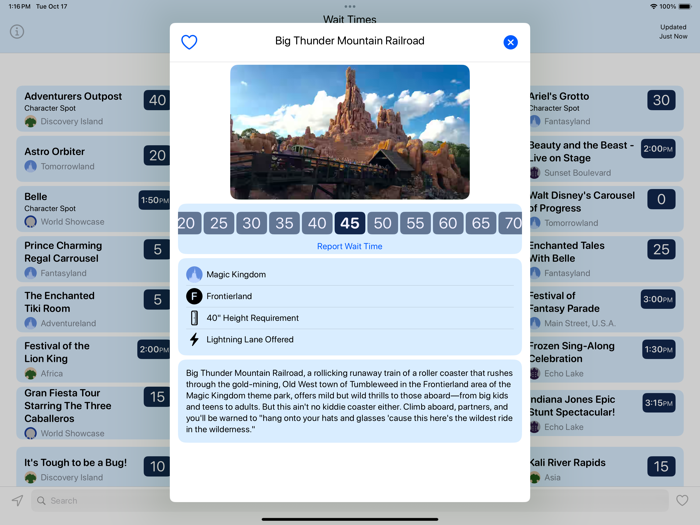This screenshot has width=700, height=525.
Task: Select 55 minute wait time
Action: pos(415,223)
